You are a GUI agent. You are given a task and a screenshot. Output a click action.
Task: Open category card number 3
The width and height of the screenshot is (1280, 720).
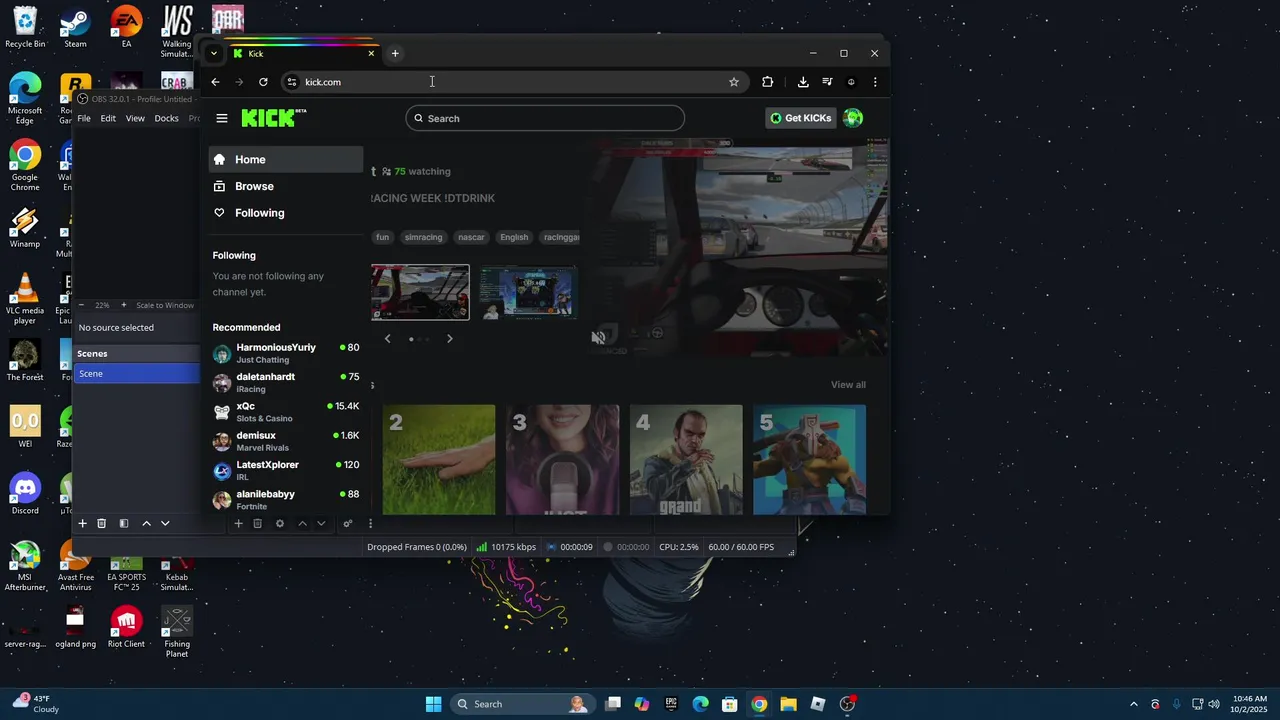coord(562,460)
